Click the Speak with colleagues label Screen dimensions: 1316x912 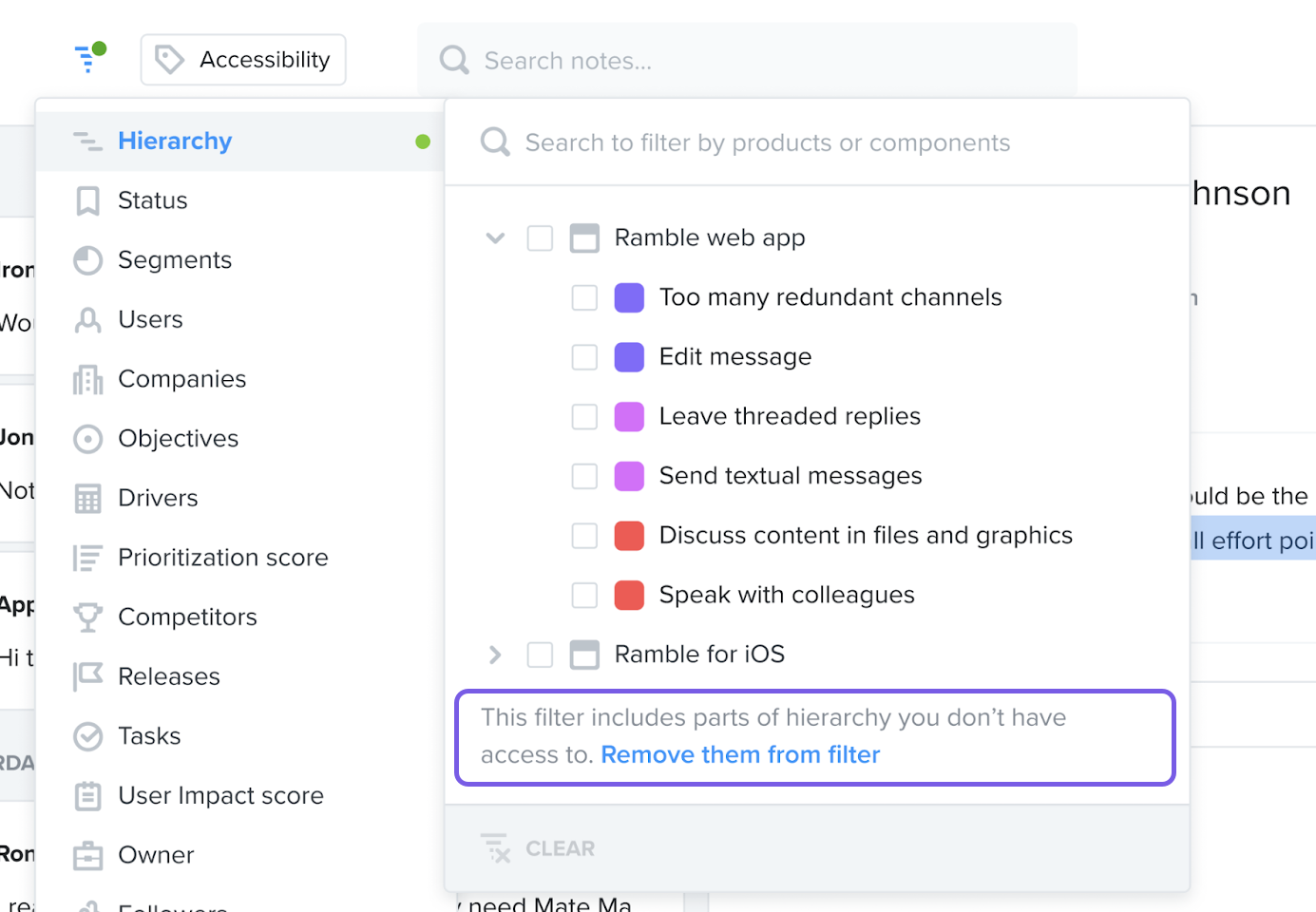(787, 595)
